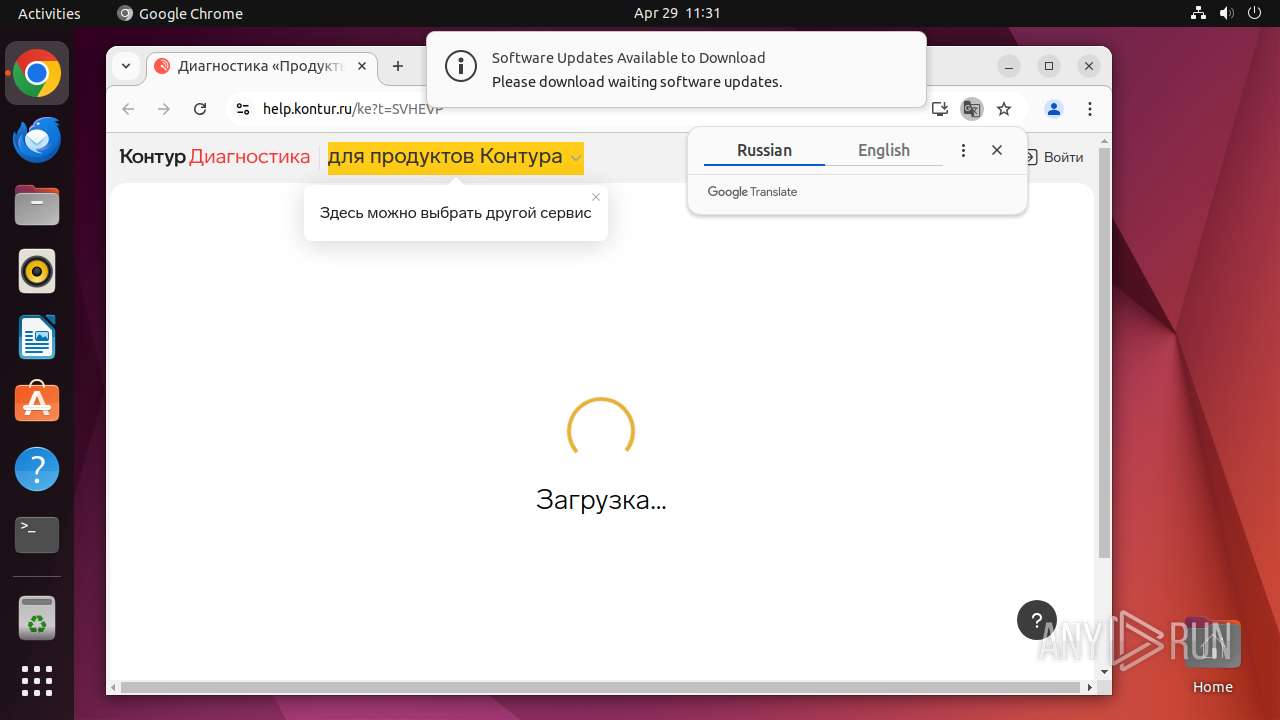Open the Help icon in dock
The width and height of the screenshot is (1280, 720).
coord(37,468)
